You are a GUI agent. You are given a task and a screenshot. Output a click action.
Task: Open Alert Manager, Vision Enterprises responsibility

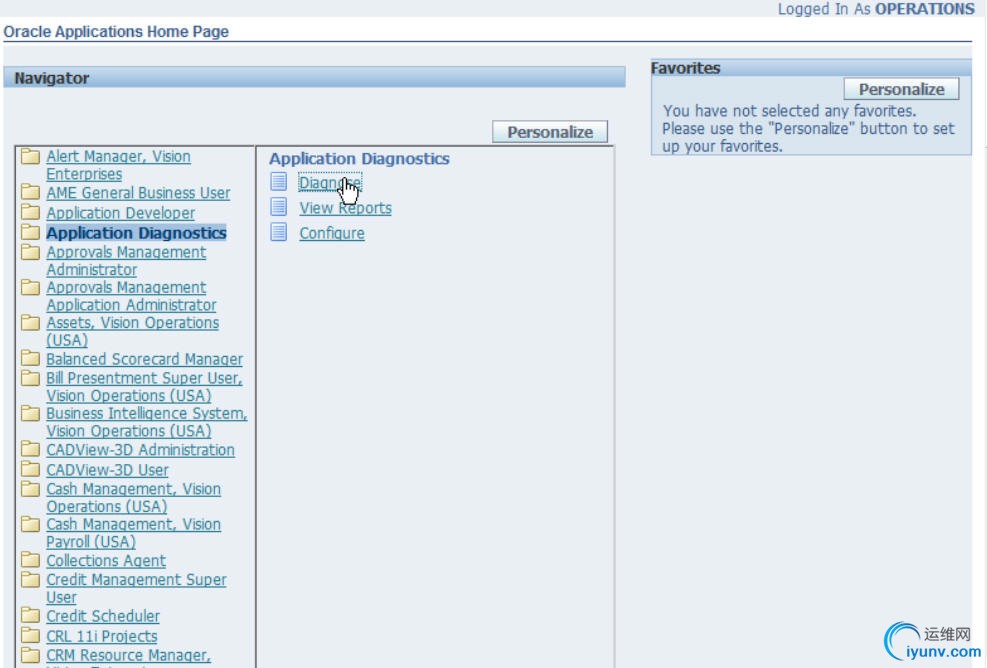click(x=118, y=165)
